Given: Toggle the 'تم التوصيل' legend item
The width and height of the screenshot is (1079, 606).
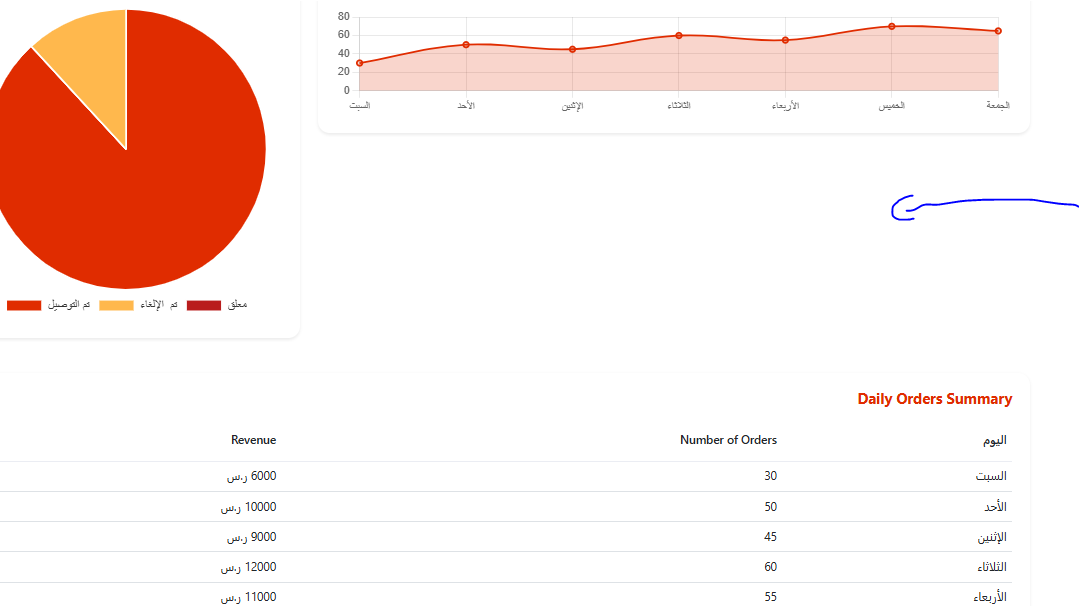Looking at the screenshot, I should click(48, 304).
